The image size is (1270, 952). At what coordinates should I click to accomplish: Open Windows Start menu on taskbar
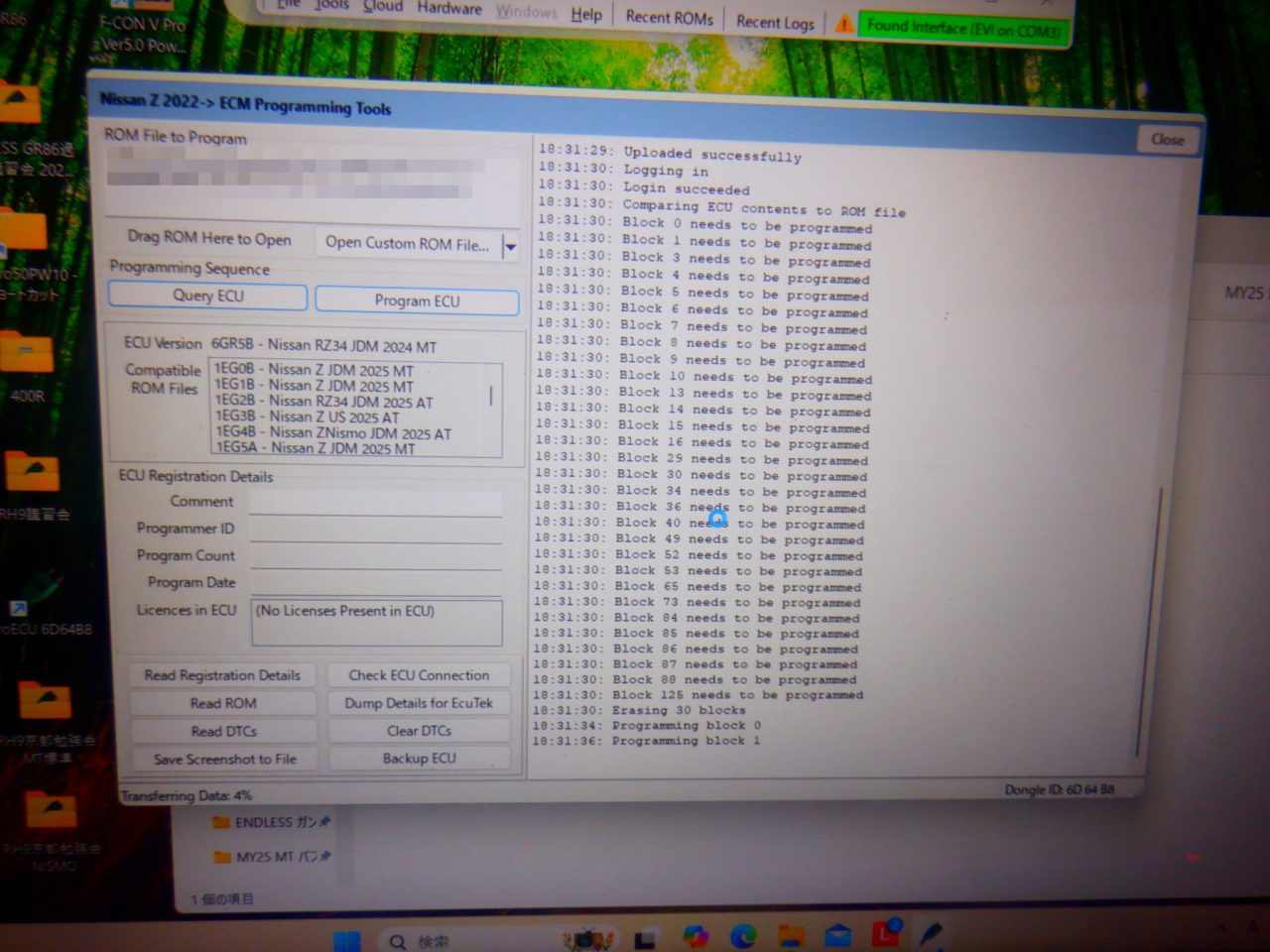click(x=347, y=940)
